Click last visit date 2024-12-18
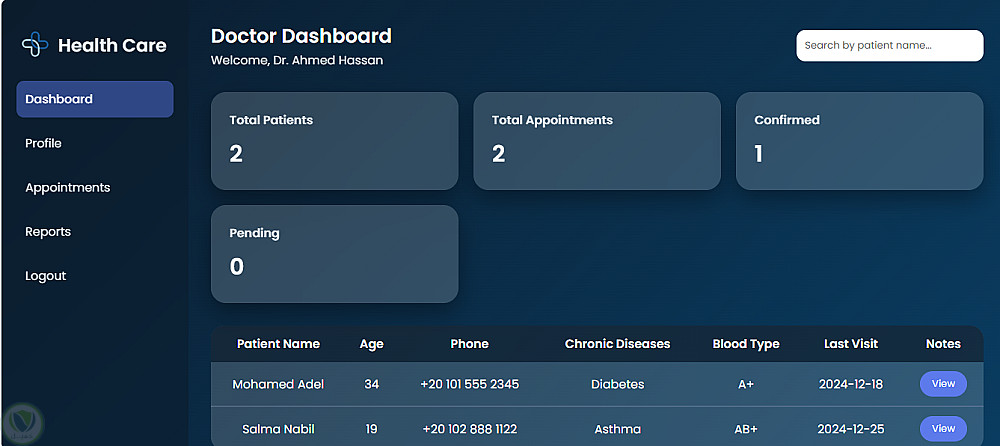The height and width of the screenshot is (446, 1000). (851, 384)
